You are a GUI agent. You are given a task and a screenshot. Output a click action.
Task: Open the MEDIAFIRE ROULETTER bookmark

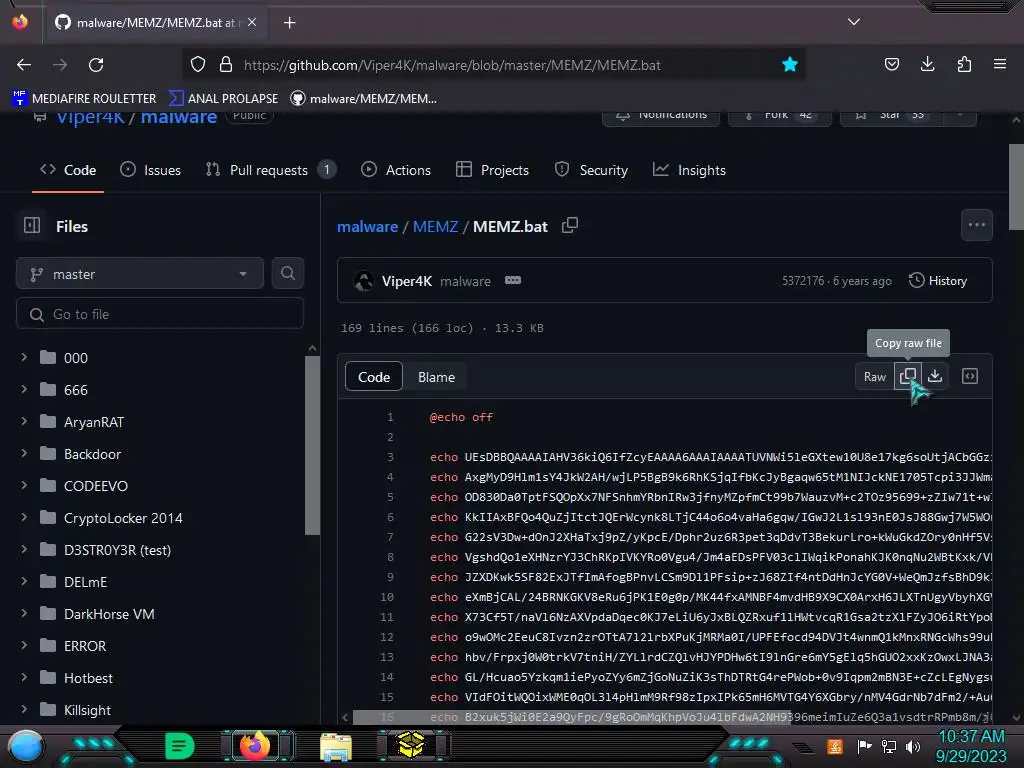[x=84, y=99]
